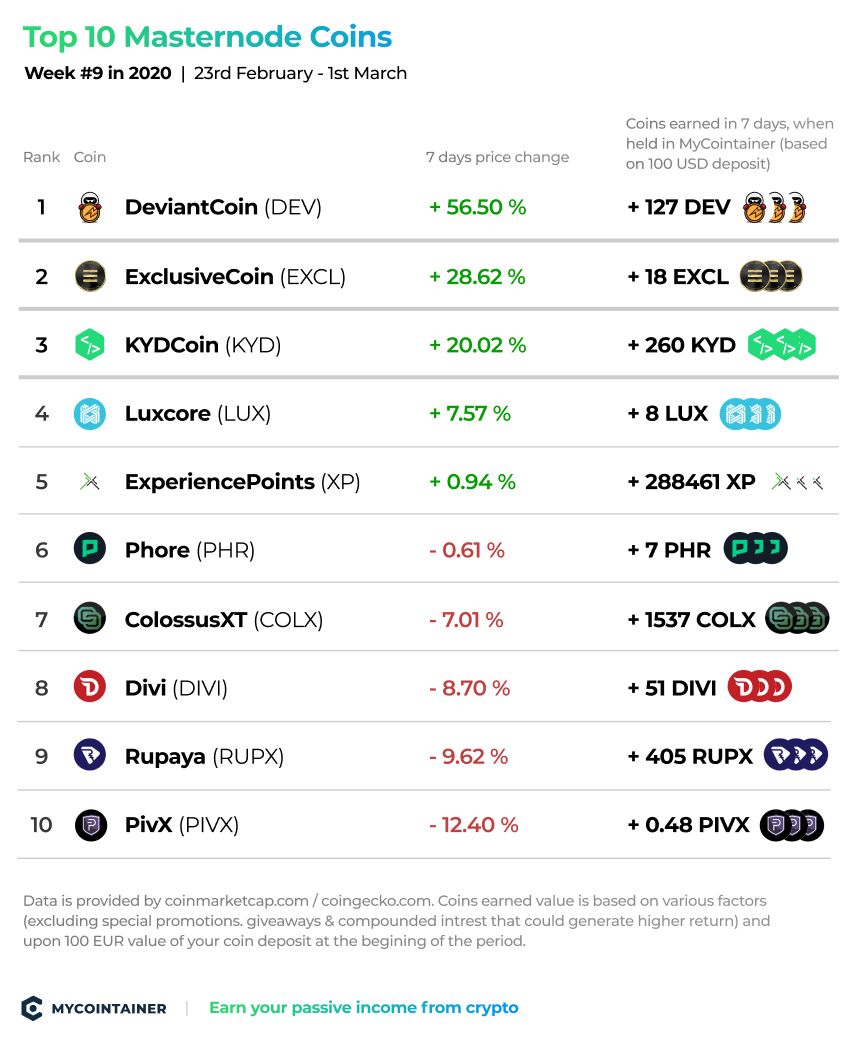Click the ColossusXT dark green icon
Image resolution: width=859 pixels, height=1055 pixels.
(89, 618)
